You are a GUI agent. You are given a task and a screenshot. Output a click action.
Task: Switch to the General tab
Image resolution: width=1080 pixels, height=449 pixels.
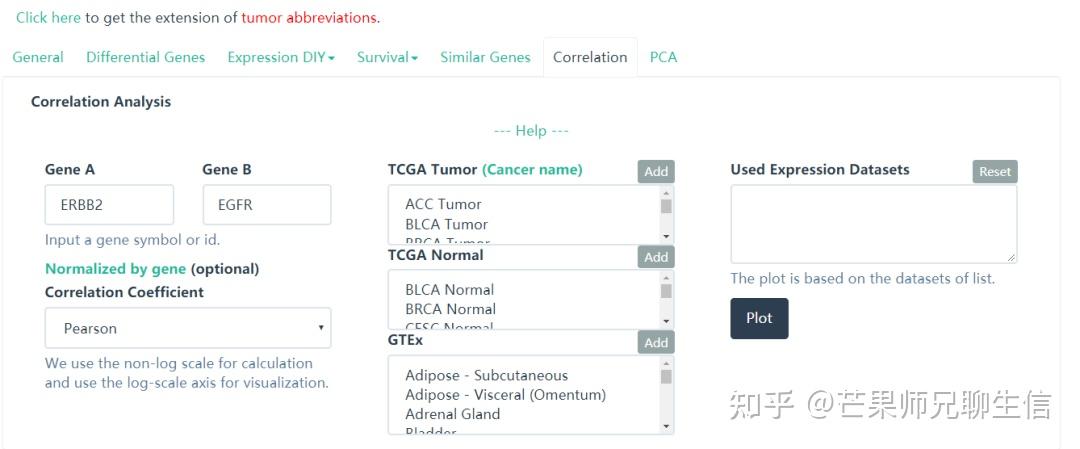(x=38, y=58)
